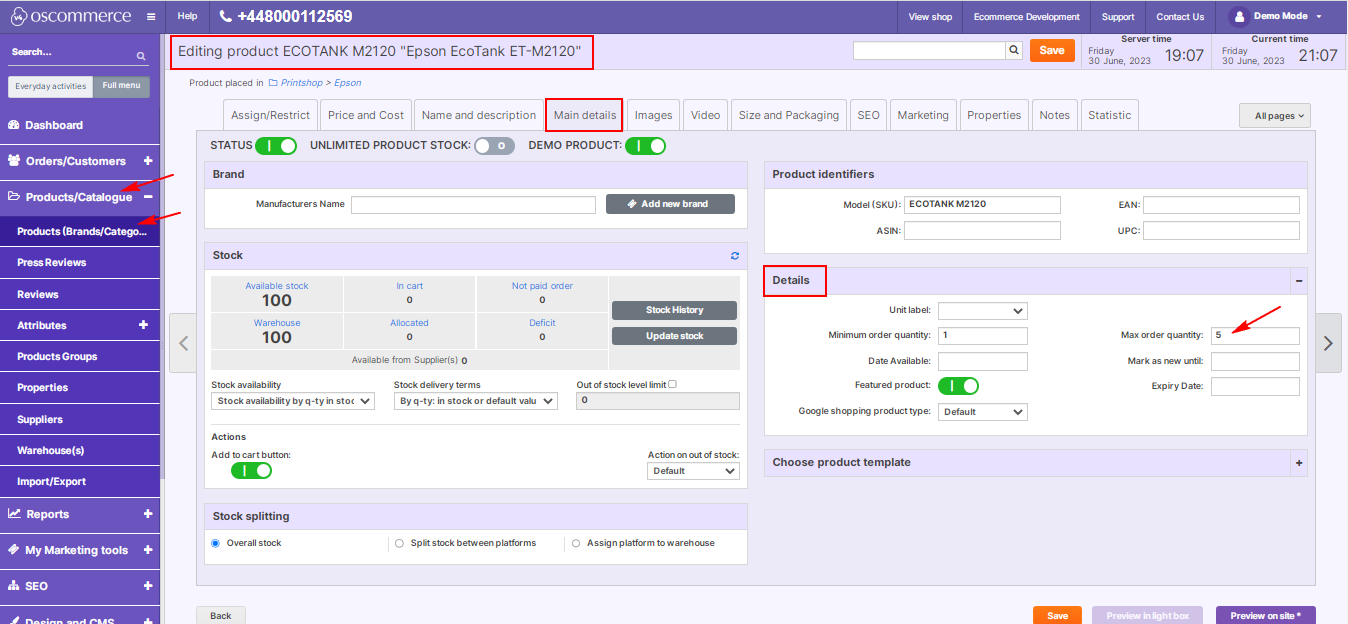
Task: Click the Demo Mode user avatar icon
Action: coord(1239,17)
